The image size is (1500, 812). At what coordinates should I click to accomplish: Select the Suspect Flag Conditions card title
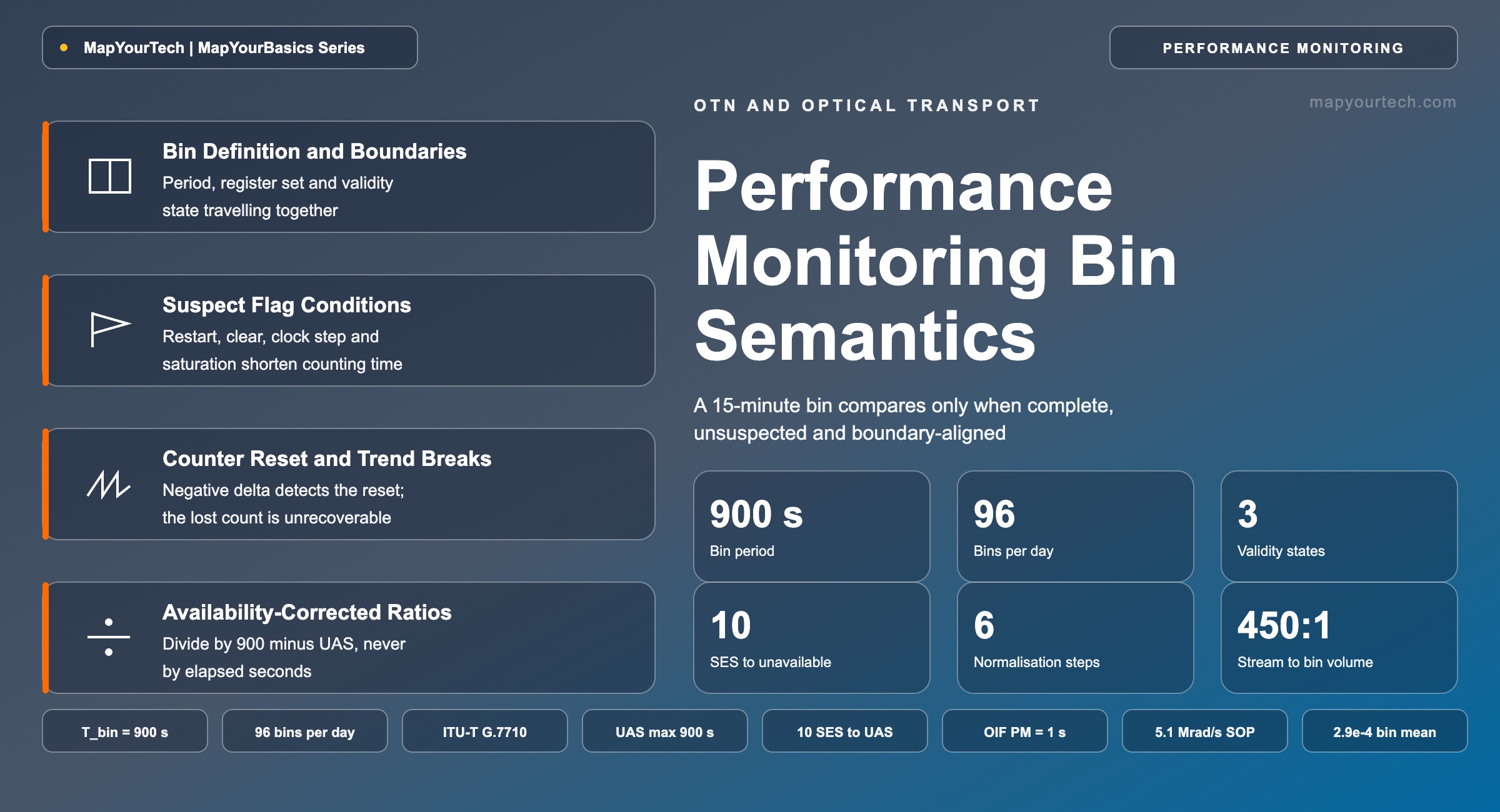pyautogui.click(x=287, y=305)
